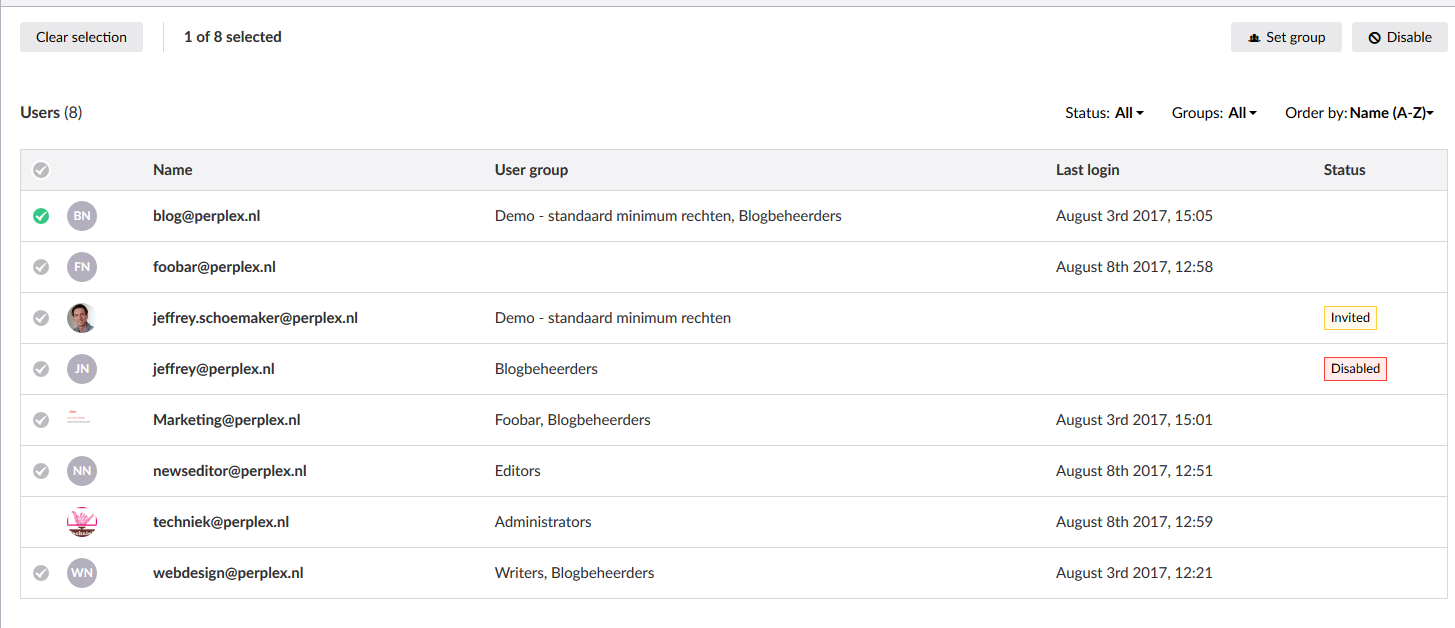The width and height of the screenshot is (1455, 628).
Task: Tick the checkbox for webdesign@perplex.nl
Action: tap(41, 573)
